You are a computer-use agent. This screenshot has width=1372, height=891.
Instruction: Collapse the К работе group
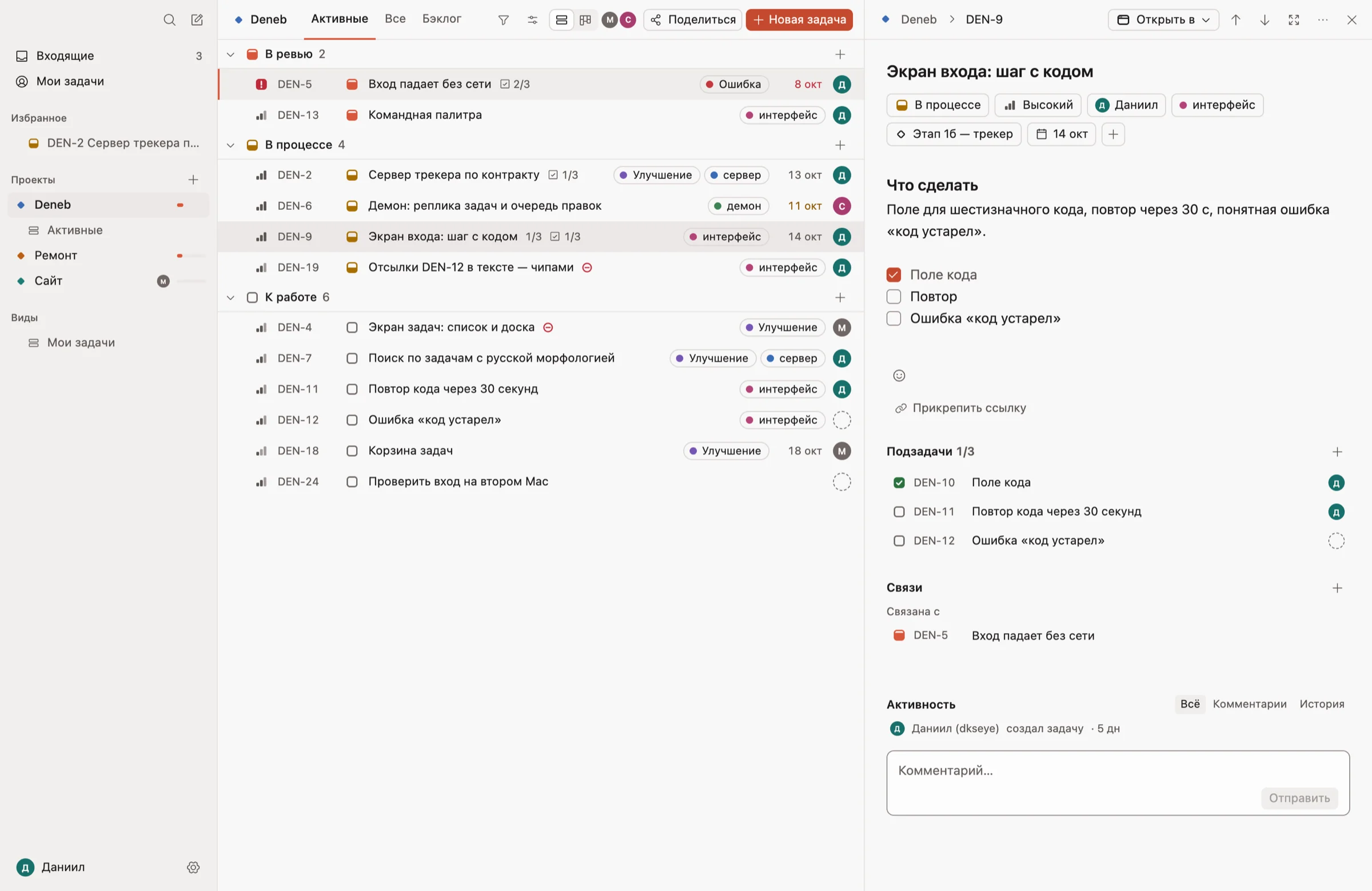click(230, 297)
